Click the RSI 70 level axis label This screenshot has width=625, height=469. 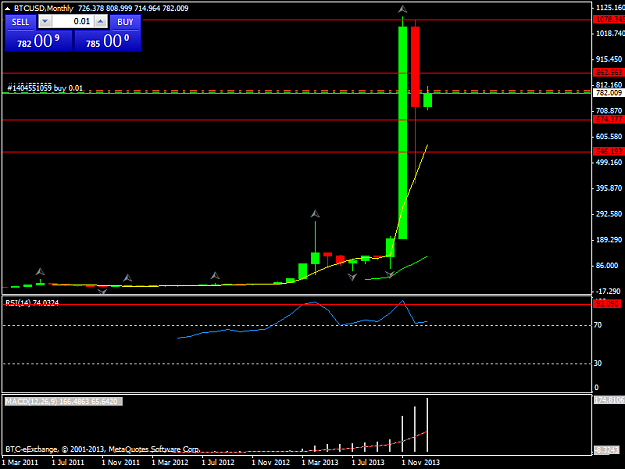pos(597,325)
